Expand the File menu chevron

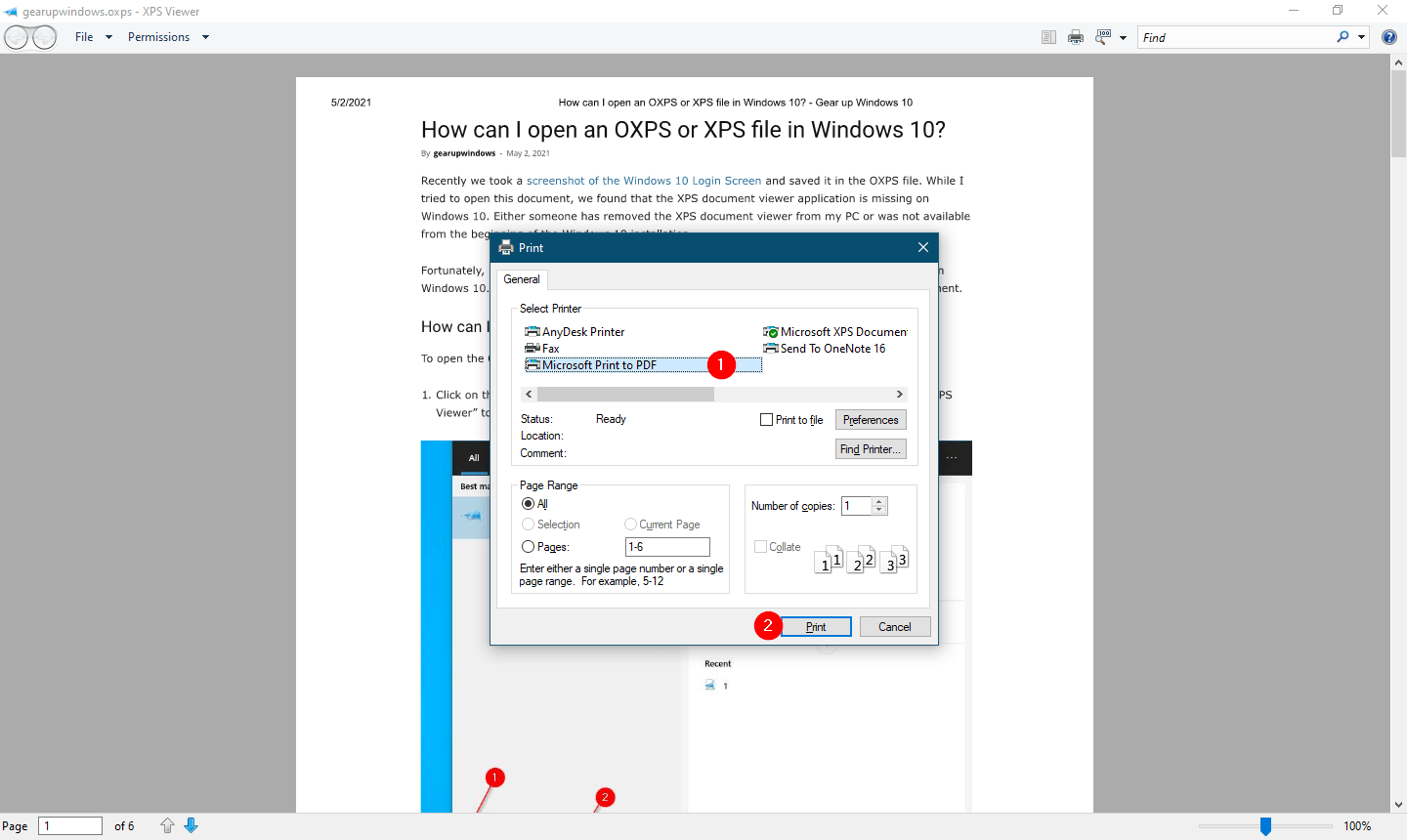pos(107,36)
